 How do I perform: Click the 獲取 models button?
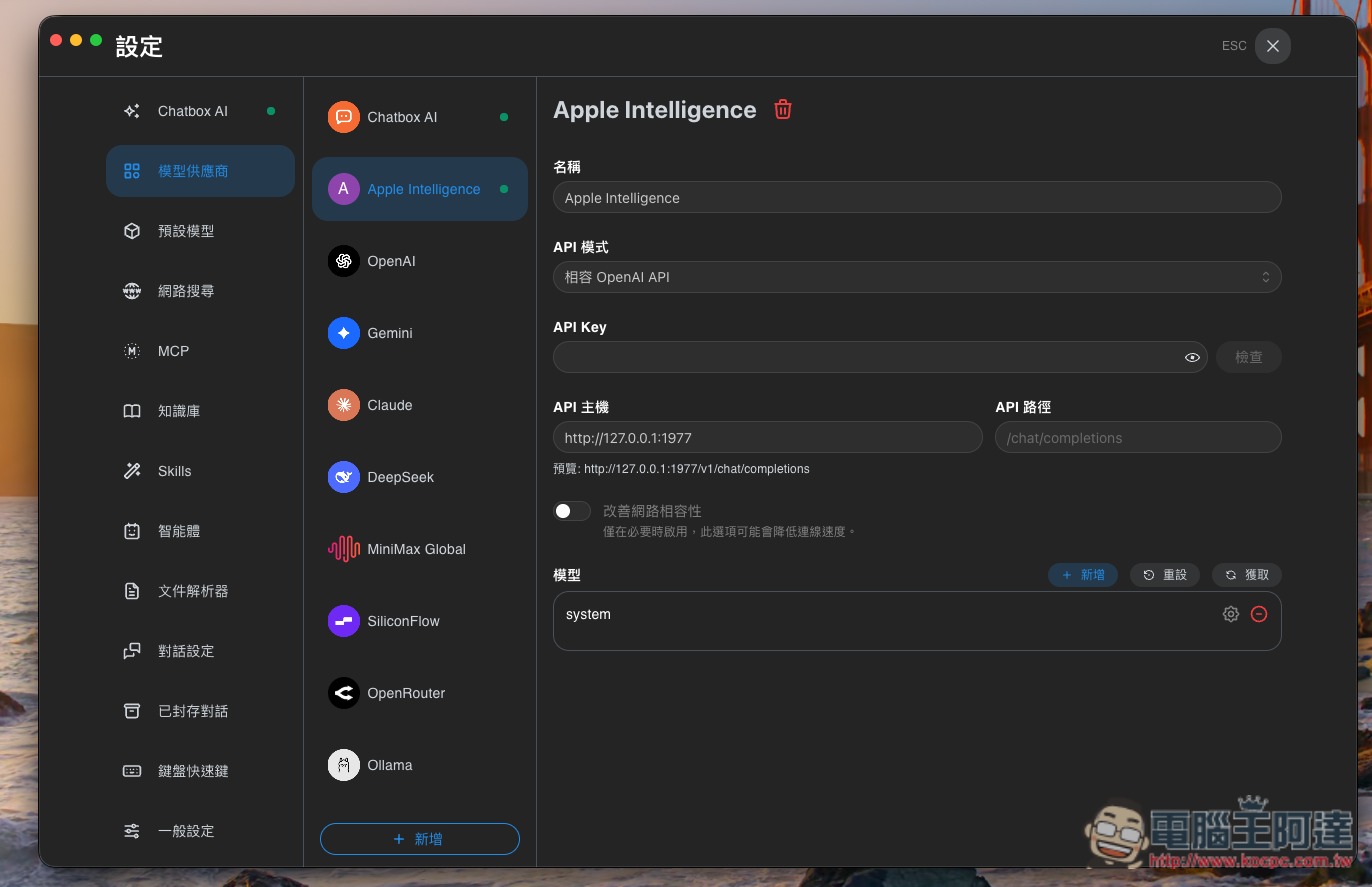pyautogui.click(x=1247, y=575)
